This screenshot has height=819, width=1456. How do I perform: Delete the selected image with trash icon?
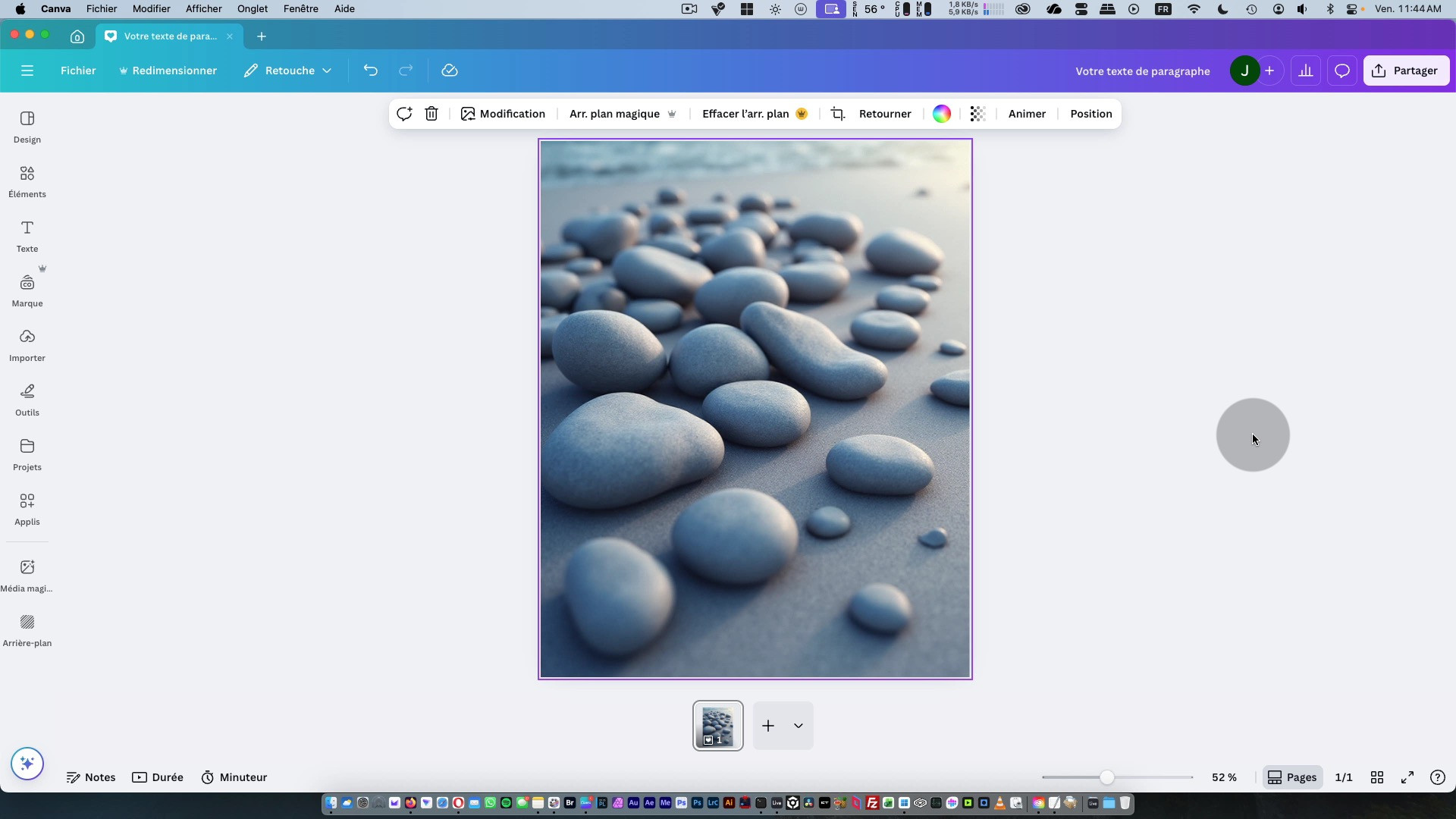pos(431,114)
